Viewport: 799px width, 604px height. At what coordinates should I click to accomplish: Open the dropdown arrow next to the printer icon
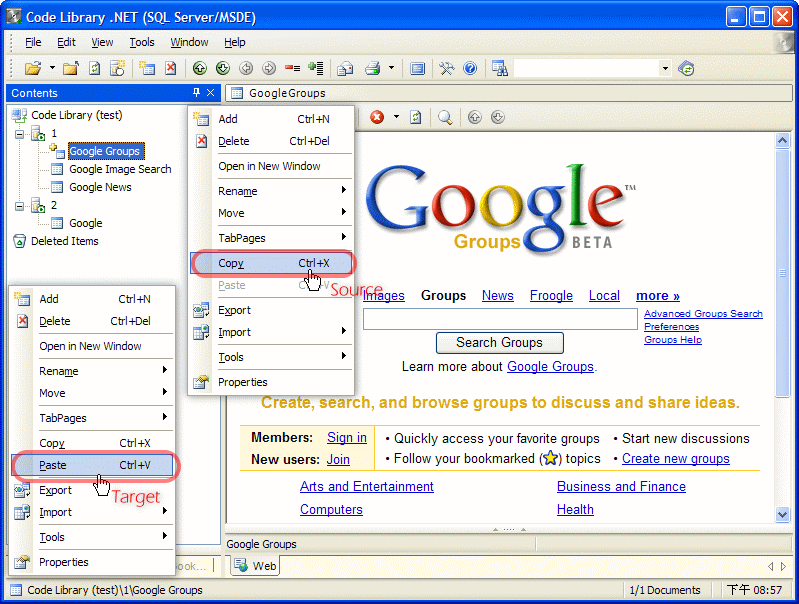pos(391,67)
